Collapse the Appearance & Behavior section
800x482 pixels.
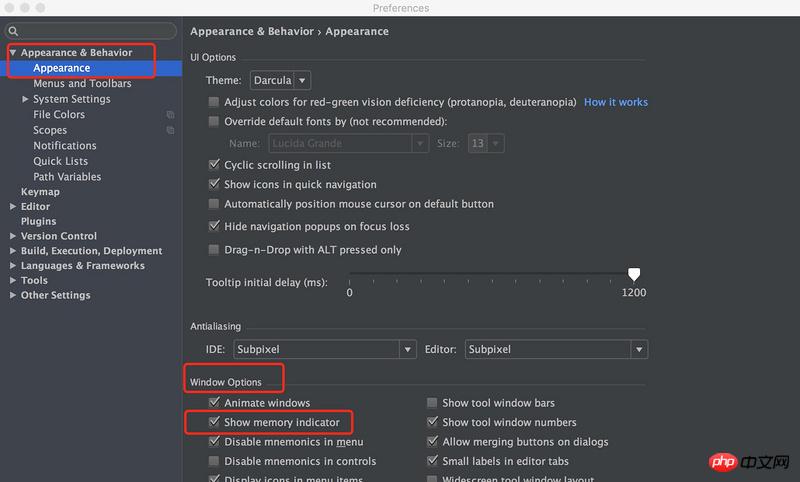pyautogui.click(x=13, y=53)
